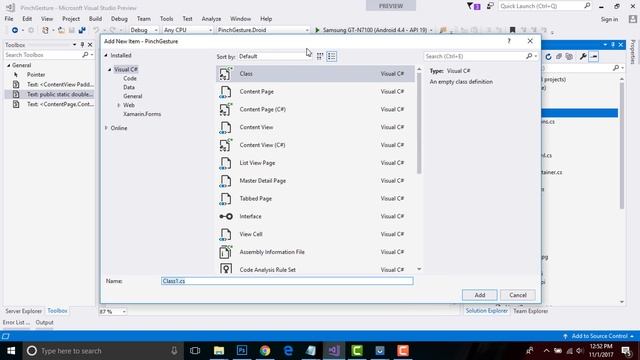Screen dimensions: 640x360
Task: Open the Tools menu
Action: [x=166, y=19]
